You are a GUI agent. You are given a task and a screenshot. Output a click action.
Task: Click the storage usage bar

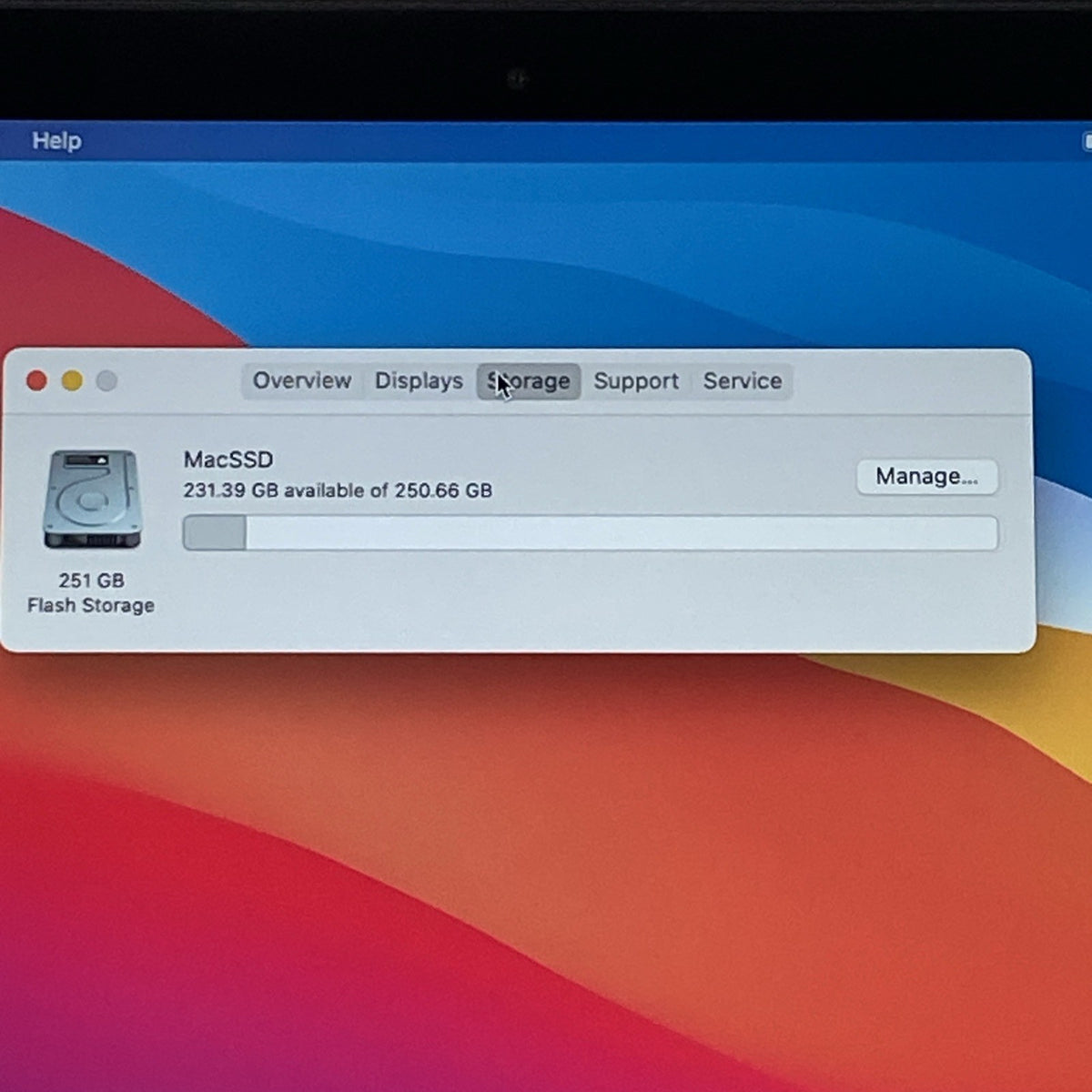pyautogui.click(x=590, y=533)
